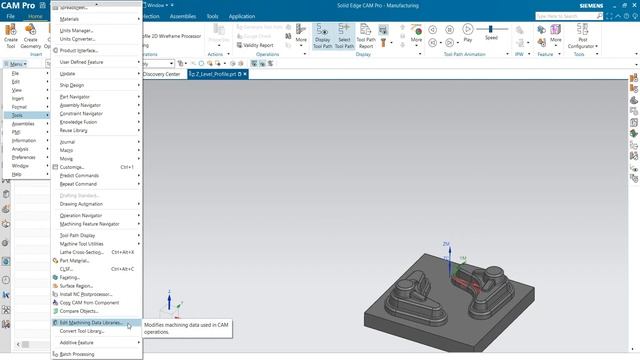This screenshot has height=360, width=640.
Task: Open the Operations group More dropdown
Action: click(x=301, y=34)
